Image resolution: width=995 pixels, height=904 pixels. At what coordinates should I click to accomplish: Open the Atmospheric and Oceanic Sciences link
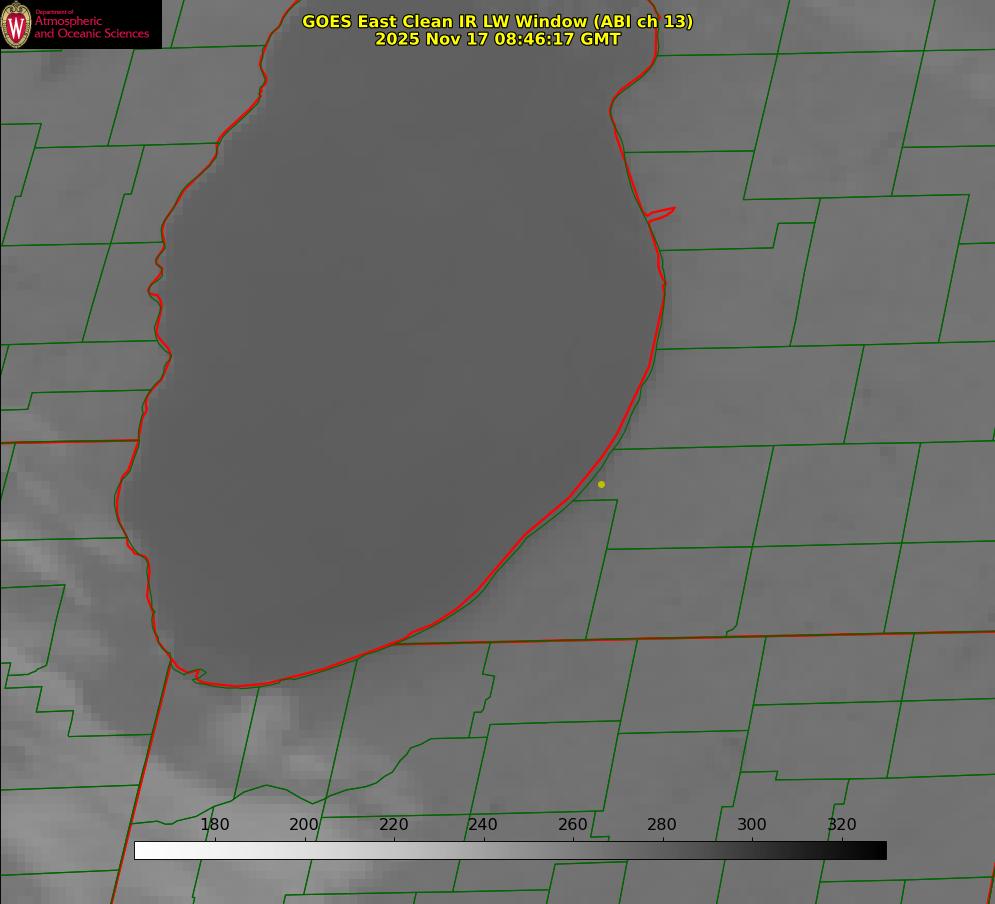pos(91,27)
